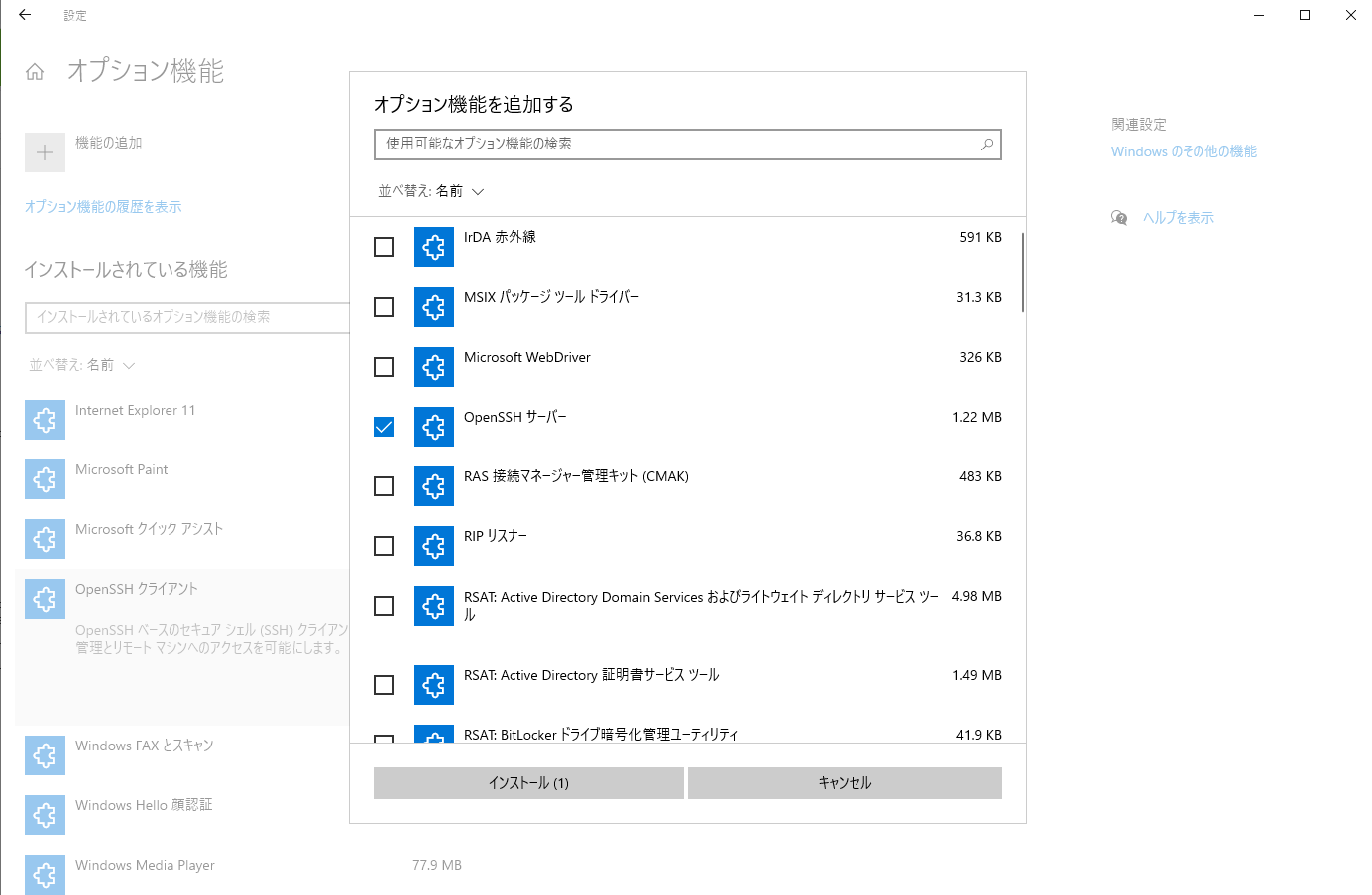Click the search magnifier in the dialog
1372x895 pixels.
pos(987,144)
